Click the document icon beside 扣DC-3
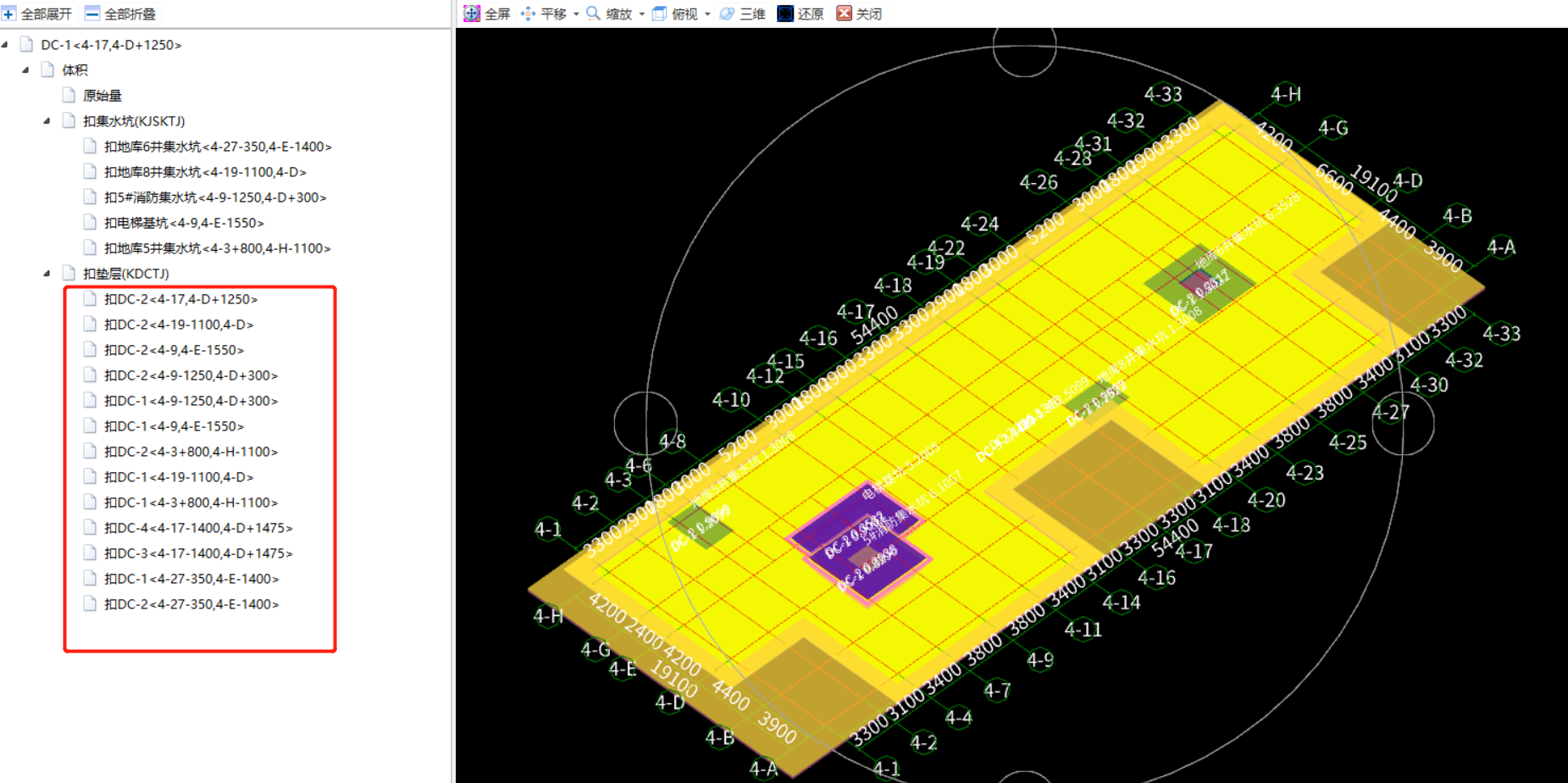The height and width of the screenshot is (783, 1568). (x=90, y=553)
